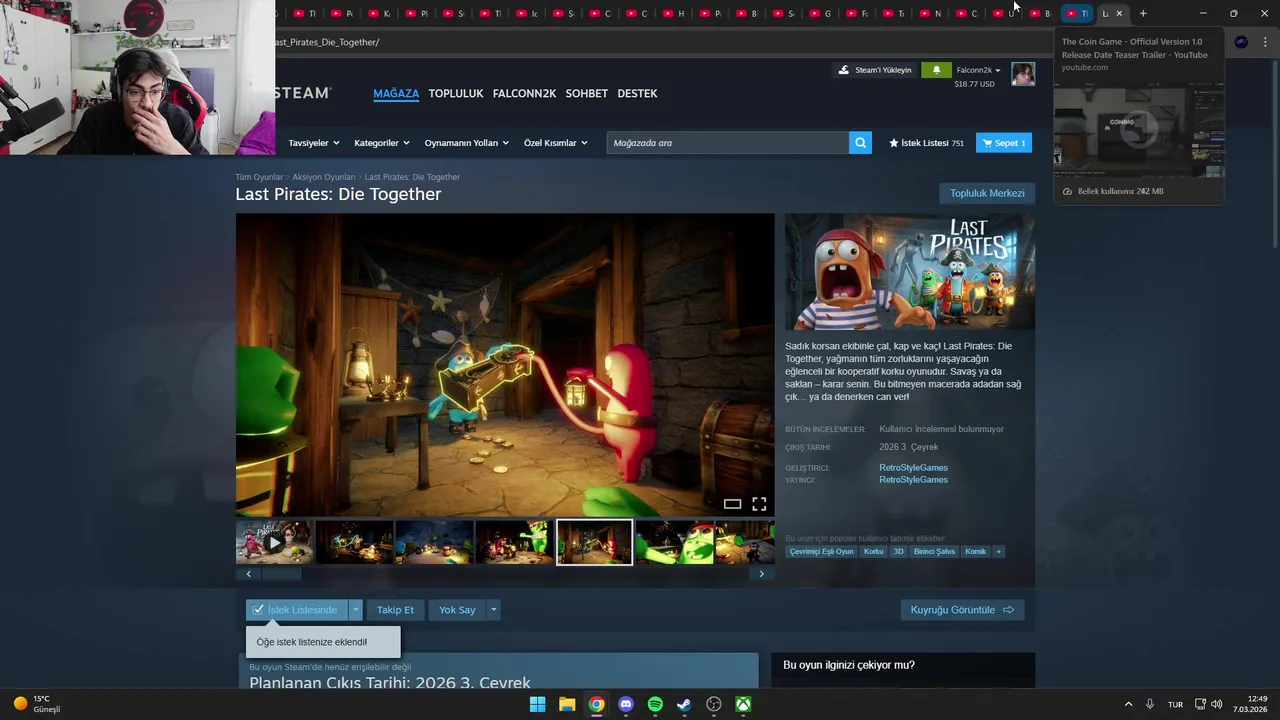Screen dimensions: 1280x720
Task: Open the browser profile icon
Action: click(x=1241, y=42)
